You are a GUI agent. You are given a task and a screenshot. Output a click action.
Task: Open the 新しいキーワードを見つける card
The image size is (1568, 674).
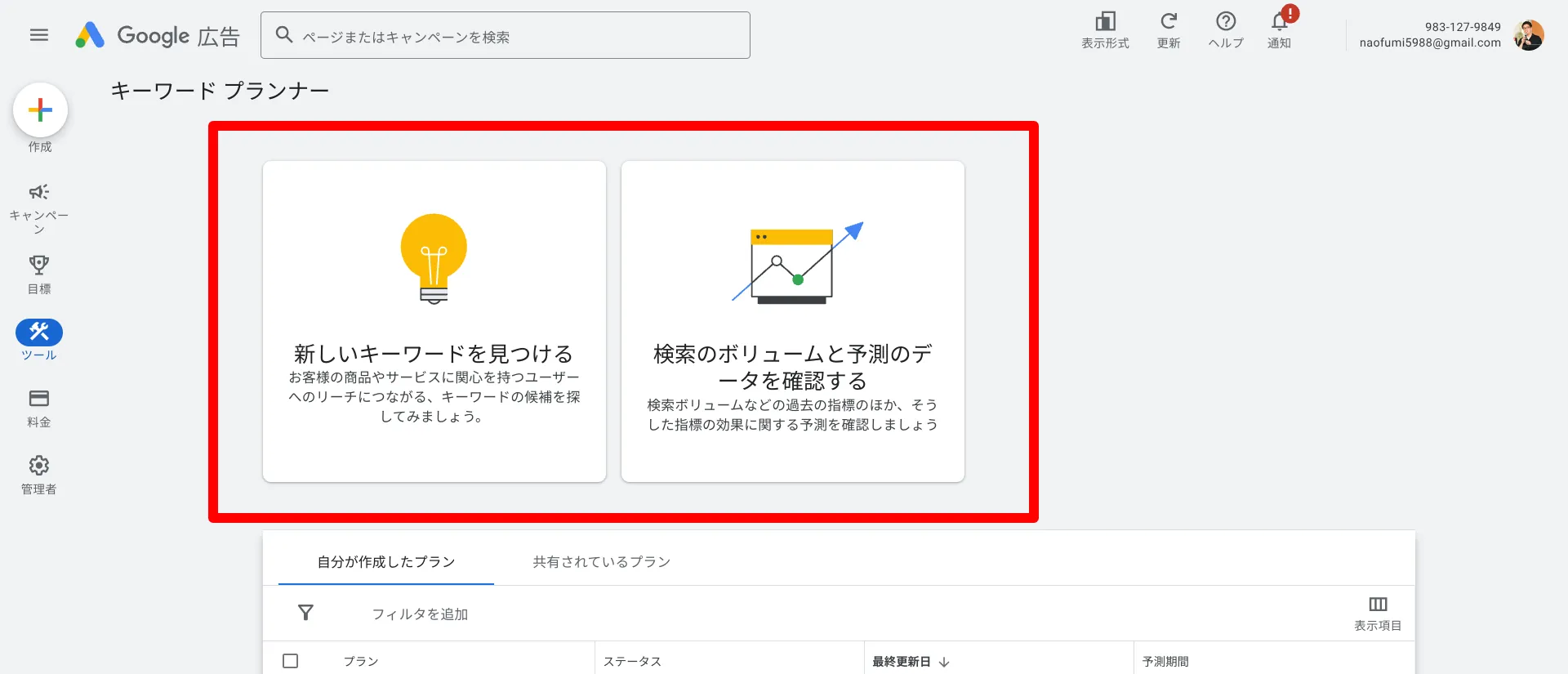click(x=434, y=321)
